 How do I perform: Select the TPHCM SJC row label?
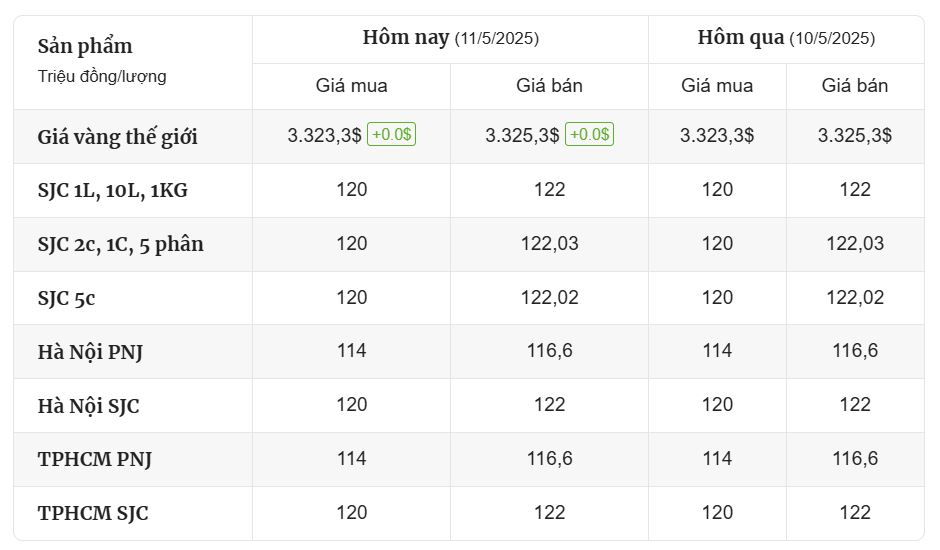(93, 513)
